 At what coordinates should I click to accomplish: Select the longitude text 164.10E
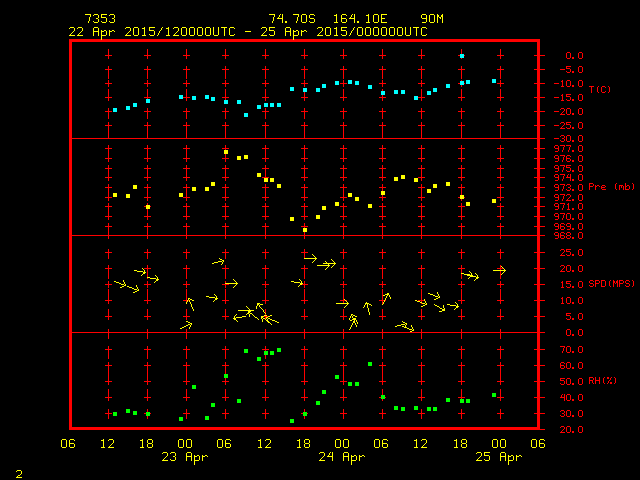pyautogui.click(x=360, y=19)
